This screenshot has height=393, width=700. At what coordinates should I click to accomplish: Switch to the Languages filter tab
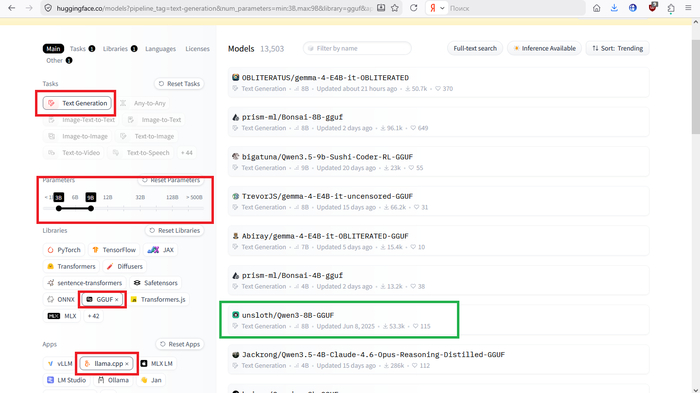coord(160,49)
